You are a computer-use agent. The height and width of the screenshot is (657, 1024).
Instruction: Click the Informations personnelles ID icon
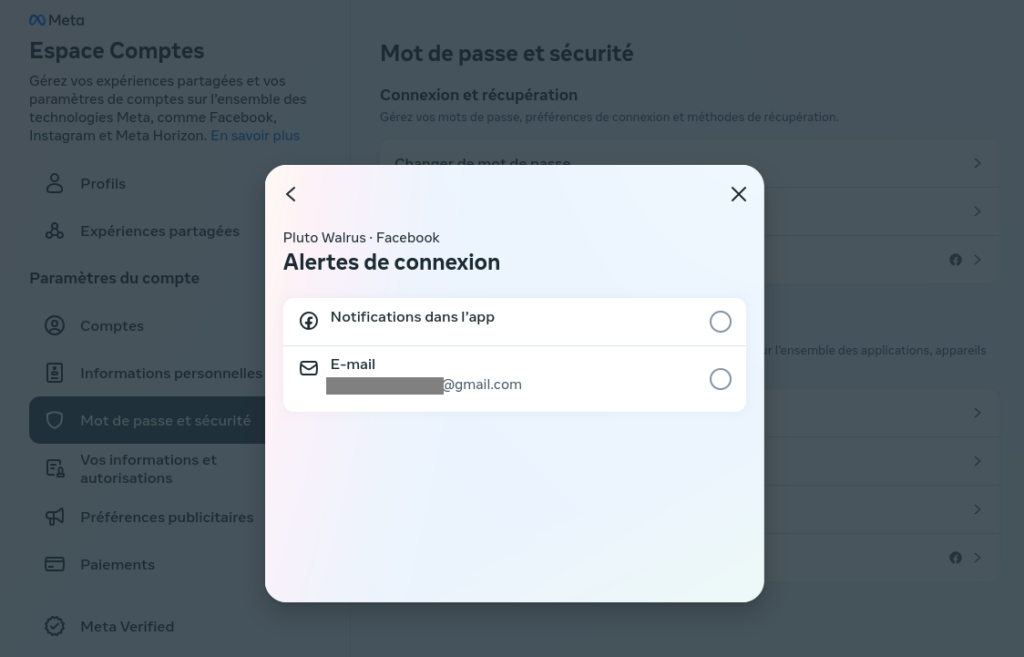tap(54, 373)
